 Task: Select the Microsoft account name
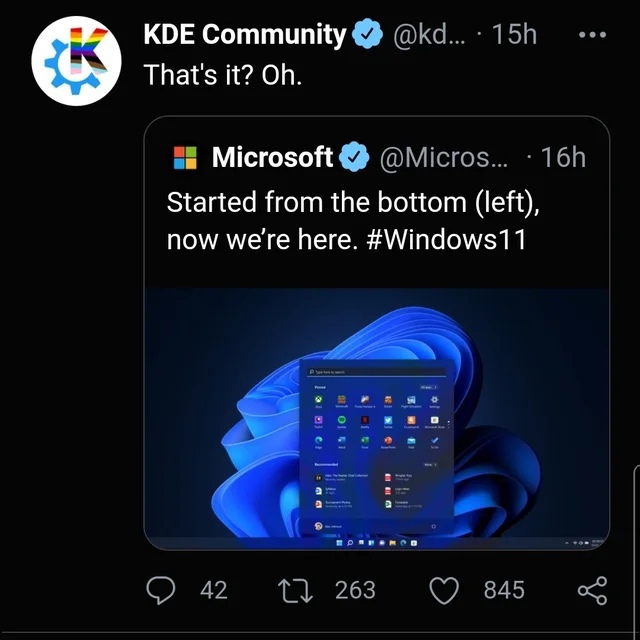point(272,157)
